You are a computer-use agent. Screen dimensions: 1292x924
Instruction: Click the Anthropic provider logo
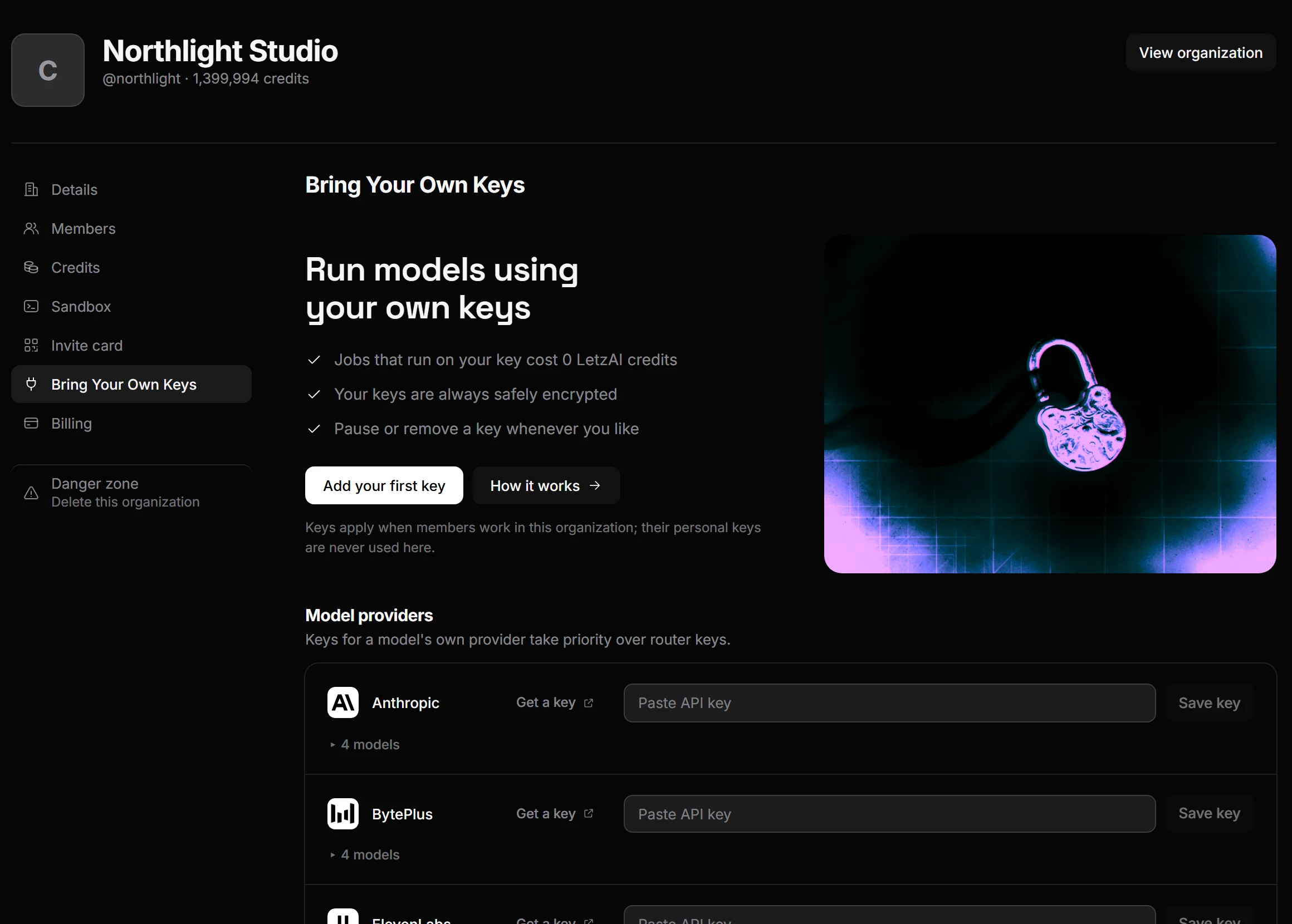point(342,702)
